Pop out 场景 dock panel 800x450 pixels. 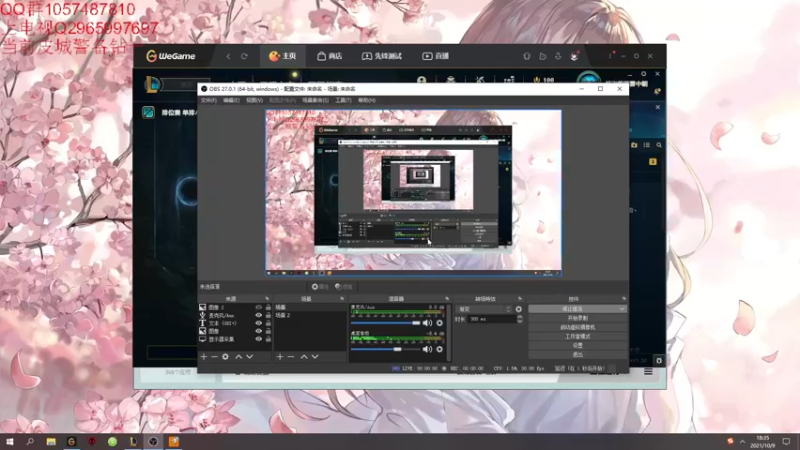click(342, 298)
